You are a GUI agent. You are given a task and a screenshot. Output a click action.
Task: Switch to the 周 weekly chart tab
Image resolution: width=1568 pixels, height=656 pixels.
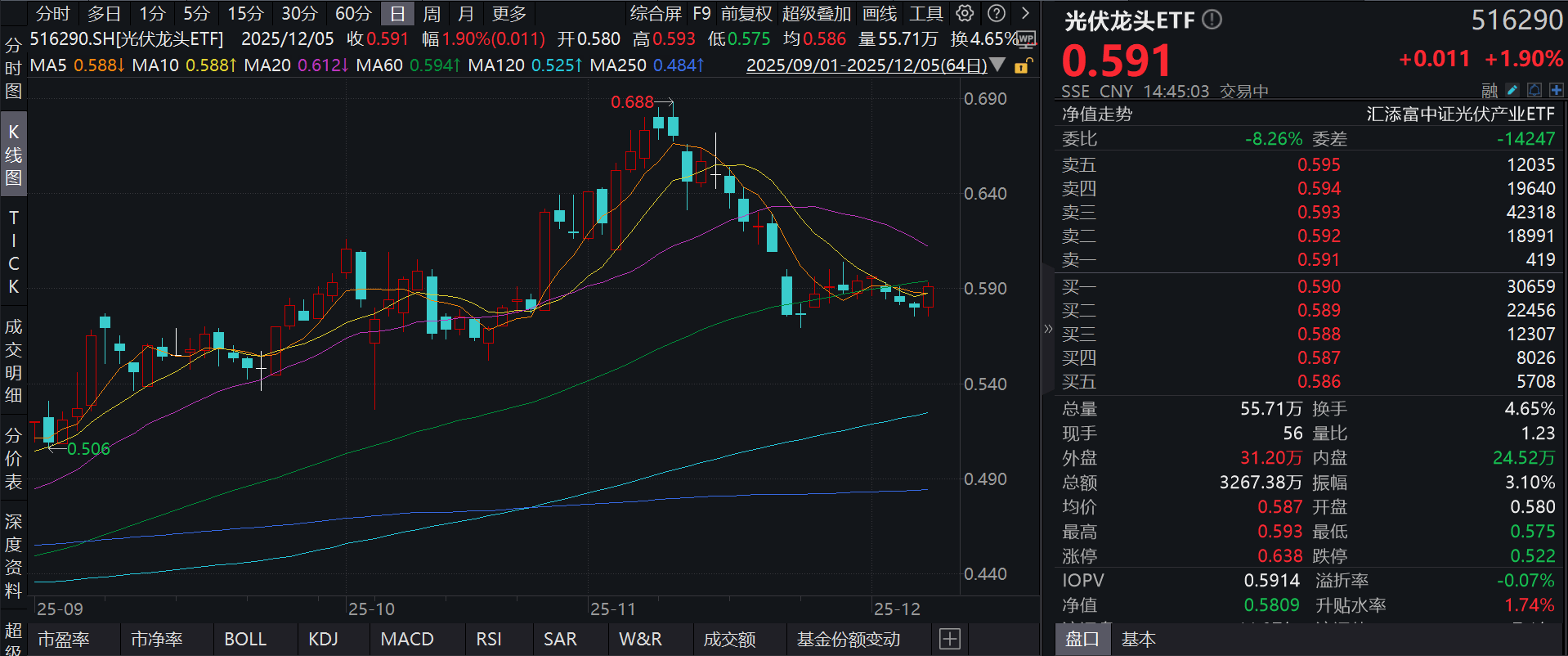click(x=432, y=14)
